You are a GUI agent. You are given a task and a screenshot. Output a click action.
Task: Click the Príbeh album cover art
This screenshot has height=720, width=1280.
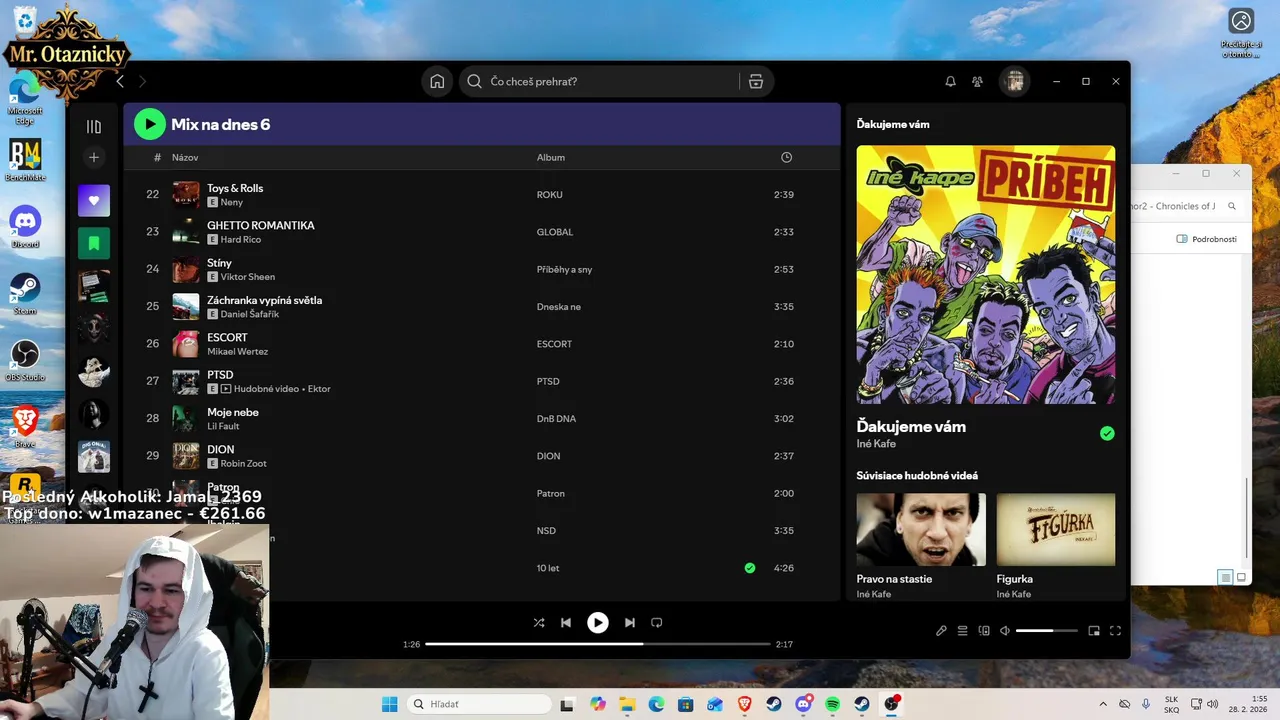coord(986,274)
